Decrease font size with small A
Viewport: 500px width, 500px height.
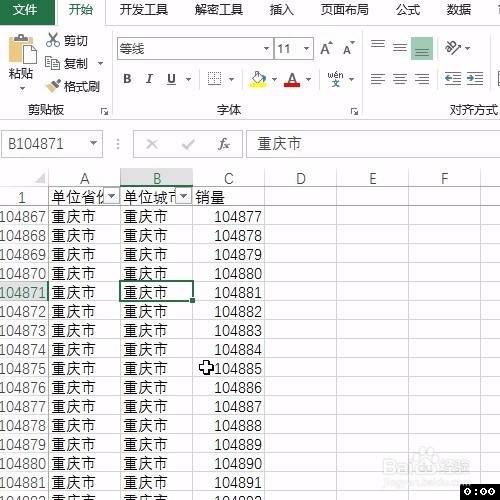click(x=348, y=49)
